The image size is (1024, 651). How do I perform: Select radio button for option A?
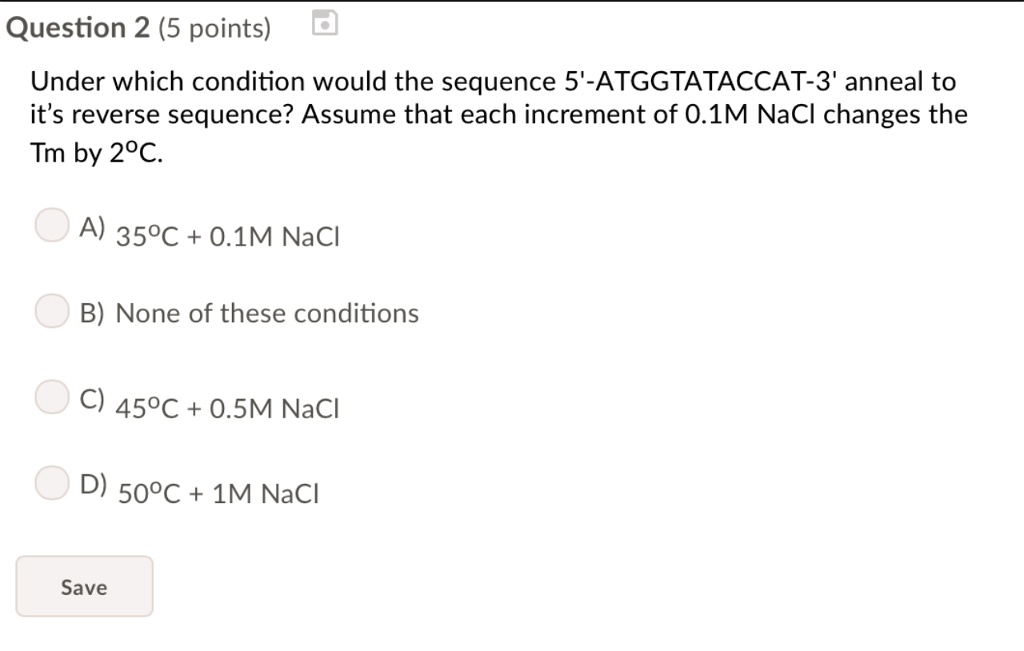[52, 226]
